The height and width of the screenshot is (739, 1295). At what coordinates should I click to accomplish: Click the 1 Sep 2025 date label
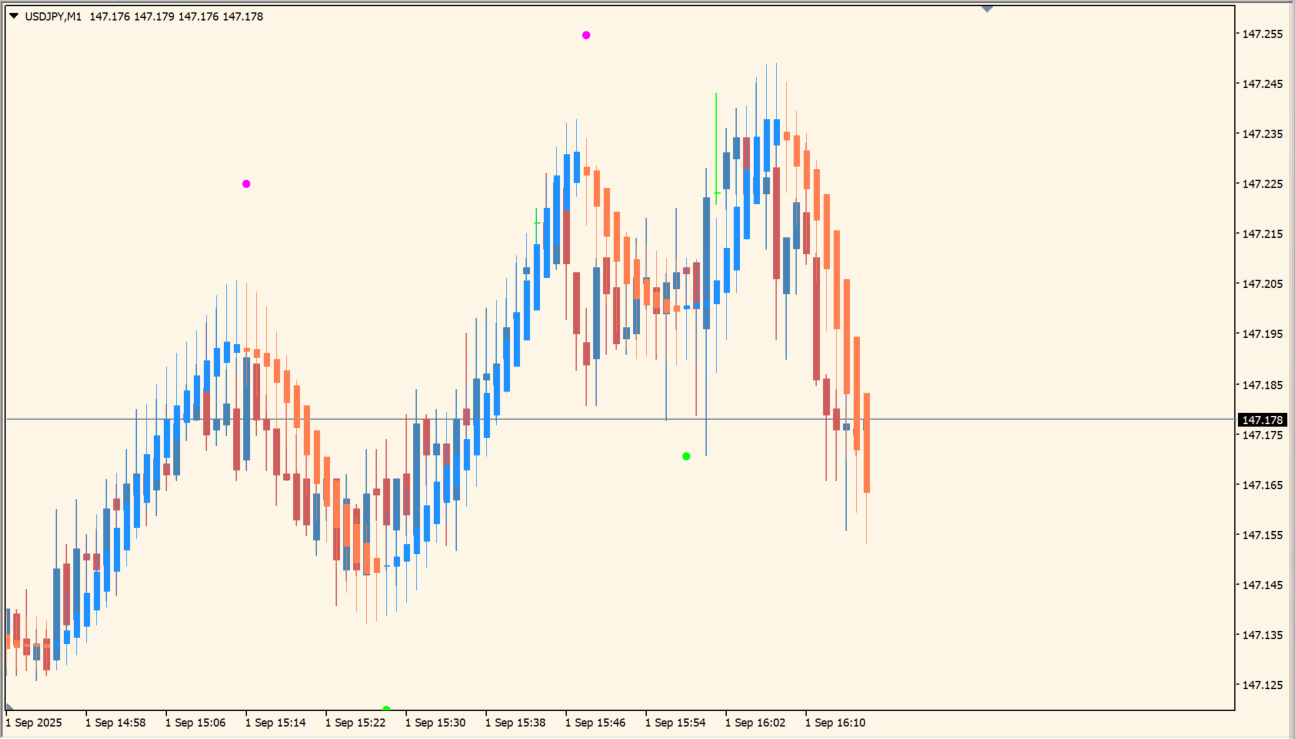coord(34,722)
